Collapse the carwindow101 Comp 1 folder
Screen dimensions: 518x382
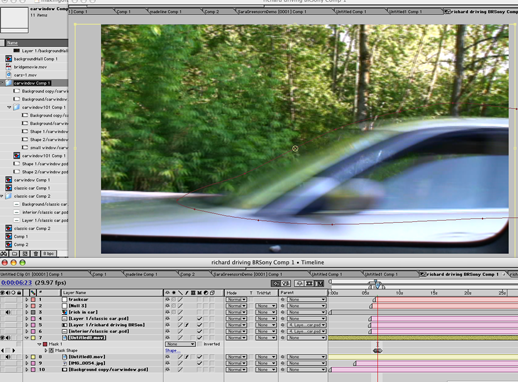(9, 107)
